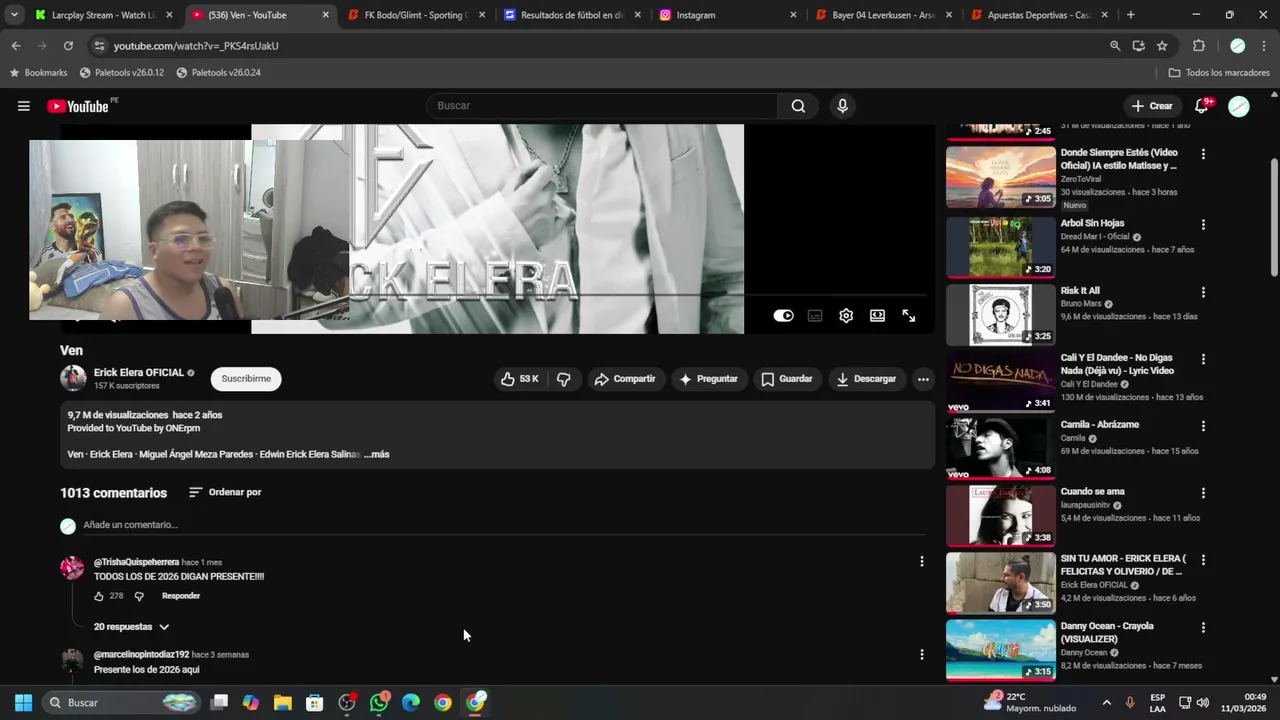The image size is (1280, 720).
Task: Open Microsoft Edge from the taskbar
Action: [x=411, y=702]
